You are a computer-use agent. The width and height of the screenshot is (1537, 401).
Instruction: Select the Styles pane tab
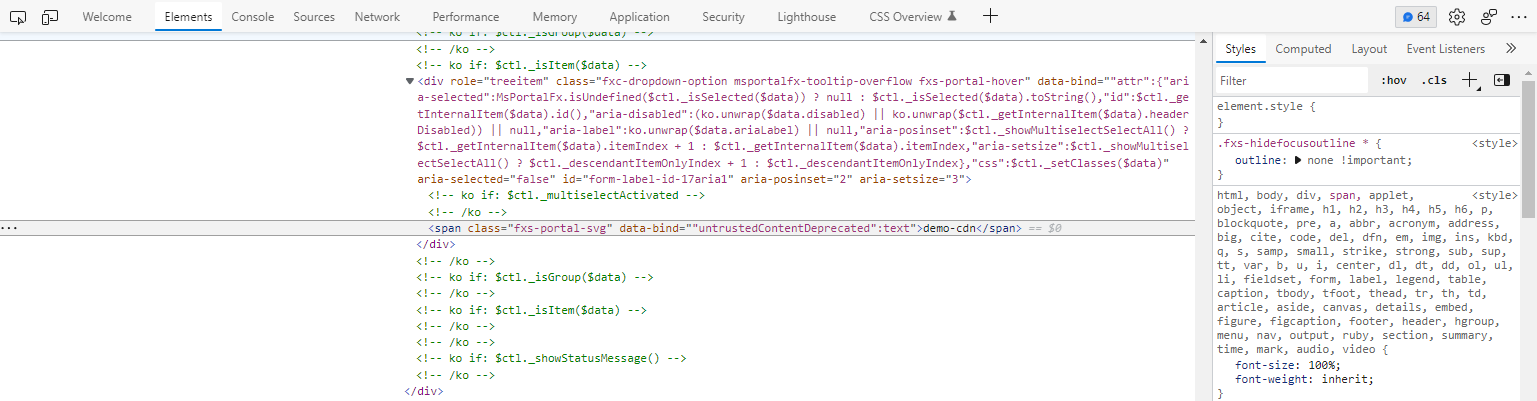1240,49
